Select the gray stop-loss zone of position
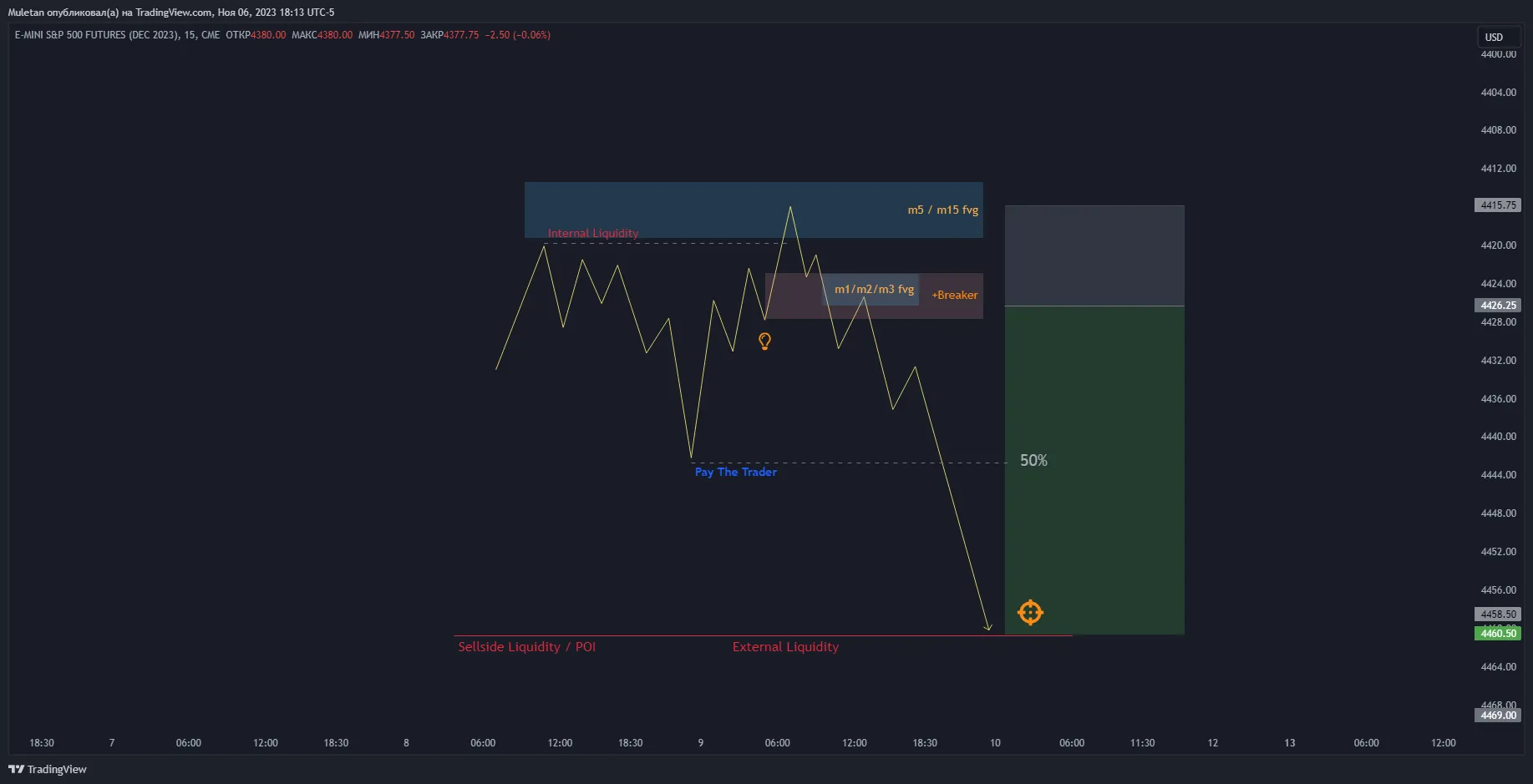This screenshot has height=784, width=1533. tap(1094, 255)
